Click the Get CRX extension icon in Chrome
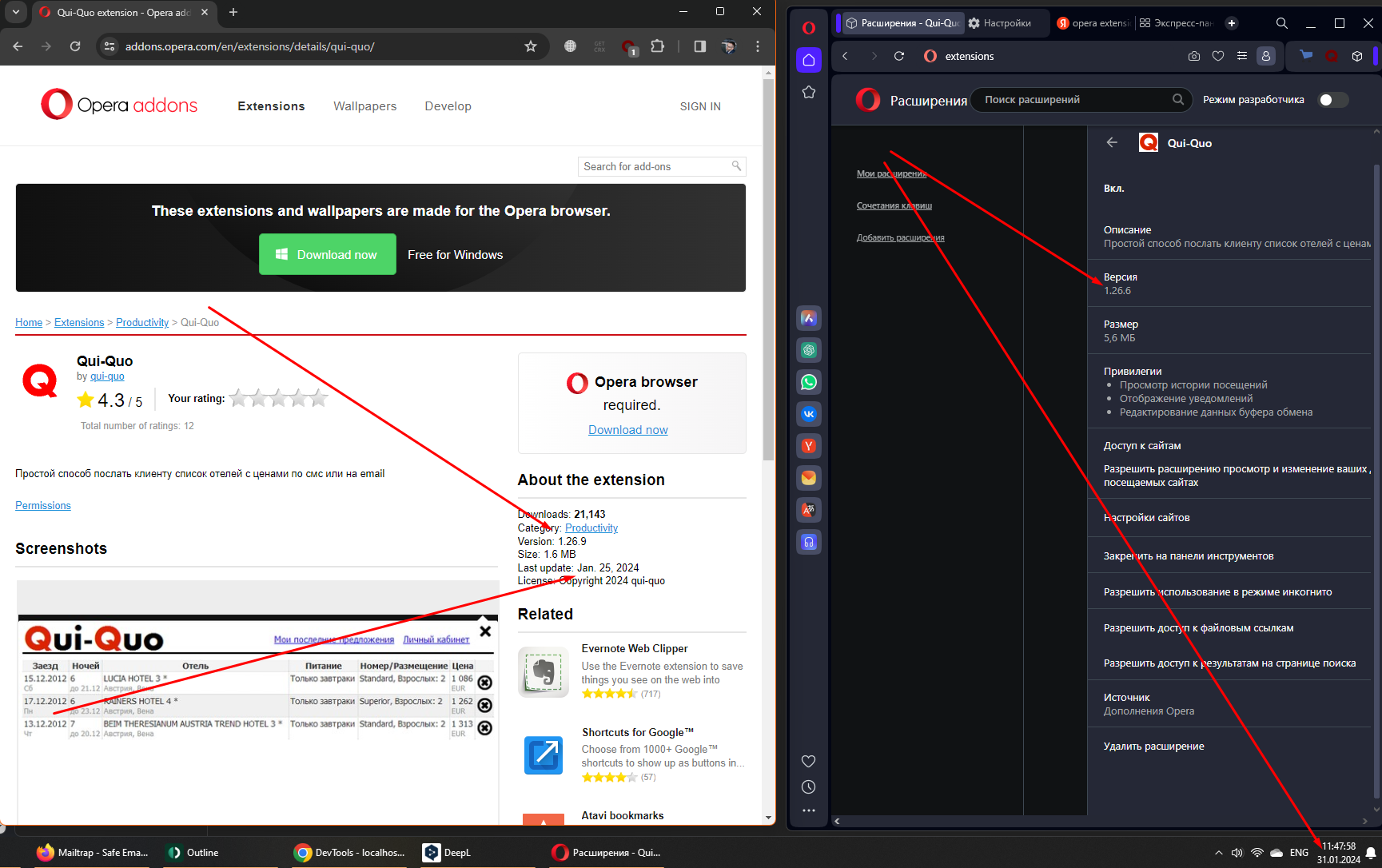This screenshot has height=868, width=1382. (x=599, y=46)
